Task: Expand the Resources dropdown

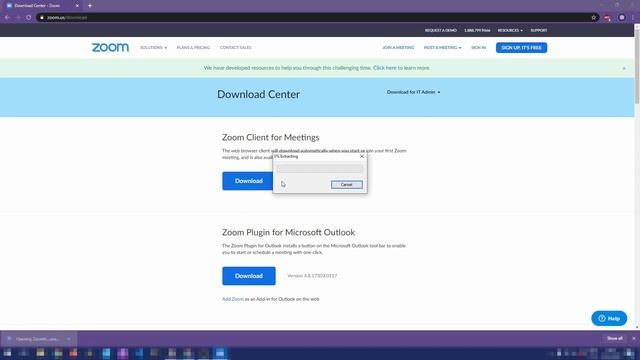Action: tap(510, 31)
